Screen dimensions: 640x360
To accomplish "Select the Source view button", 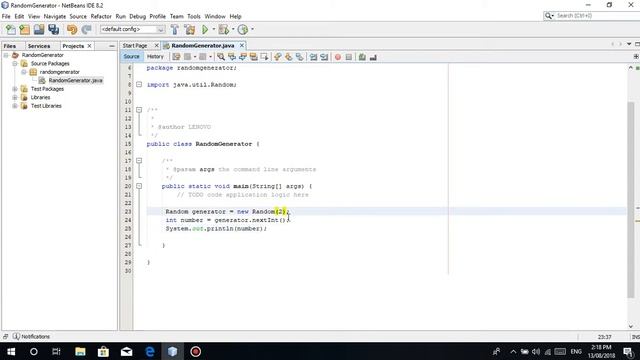I will click(131, 57).
